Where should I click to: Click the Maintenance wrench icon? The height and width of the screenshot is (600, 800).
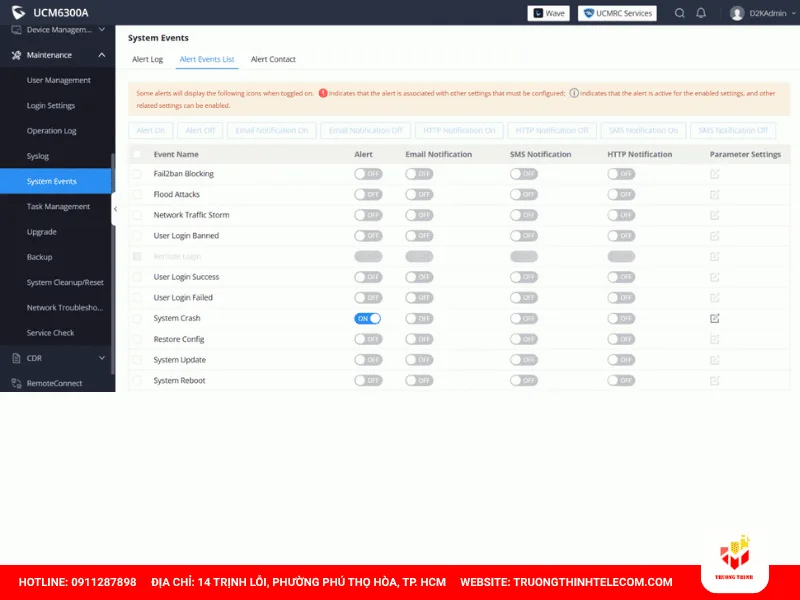(16, 55)
